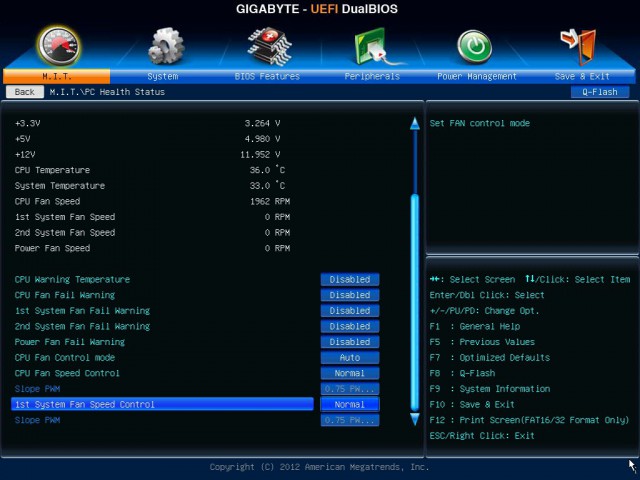Click the Save & Exit door icon
Image resolution: width=640 pixels, height=480 pixels.
click(580, 45)
